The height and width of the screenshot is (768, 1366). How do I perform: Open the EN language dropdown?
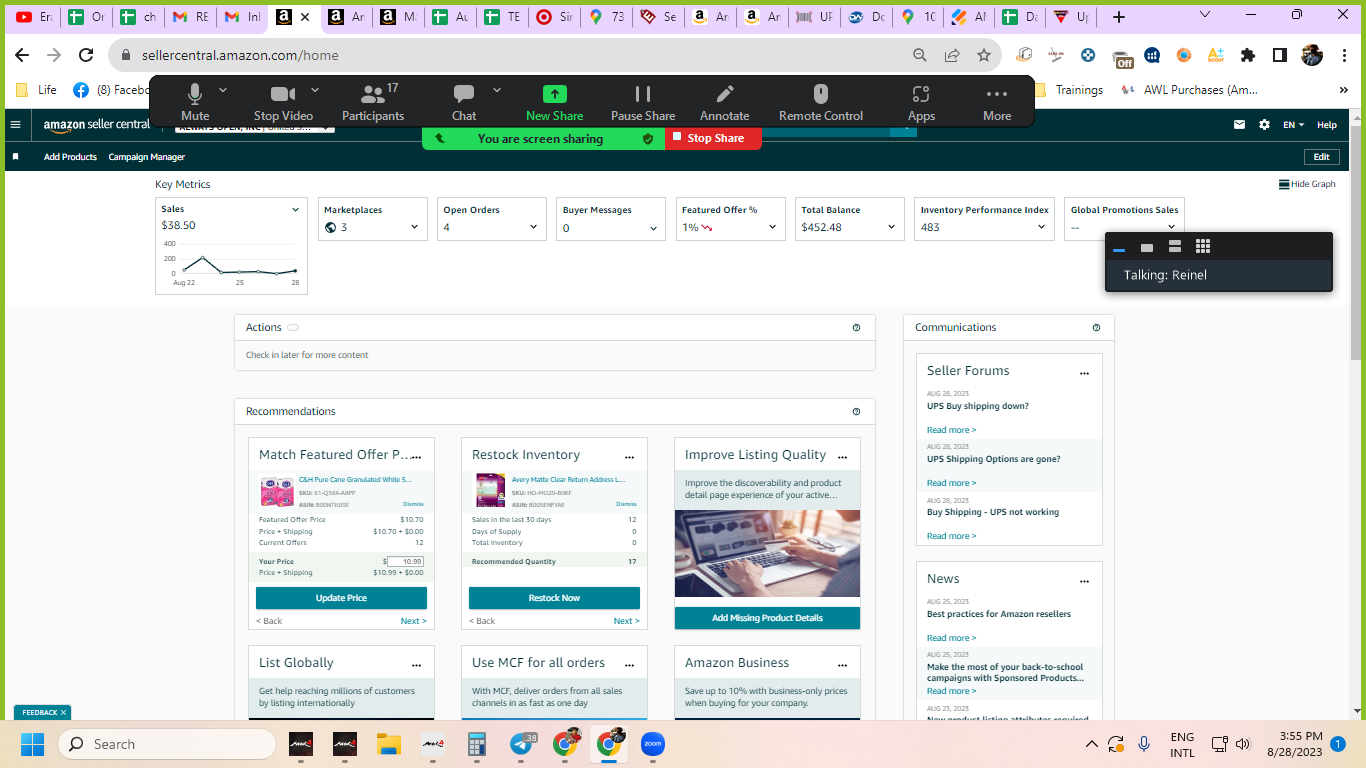click(x=1294, y=125)
